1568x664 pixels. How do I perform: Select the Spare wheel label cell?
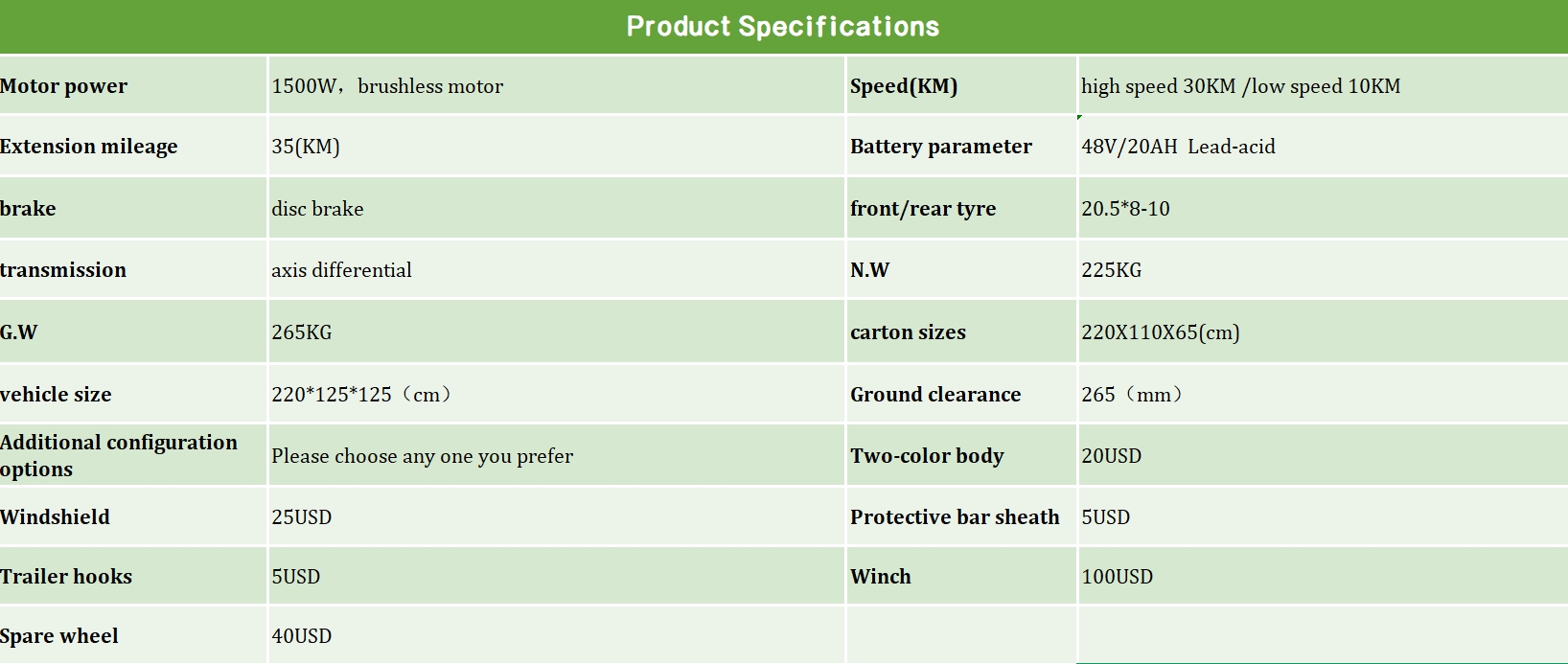[x=59, y=636]
